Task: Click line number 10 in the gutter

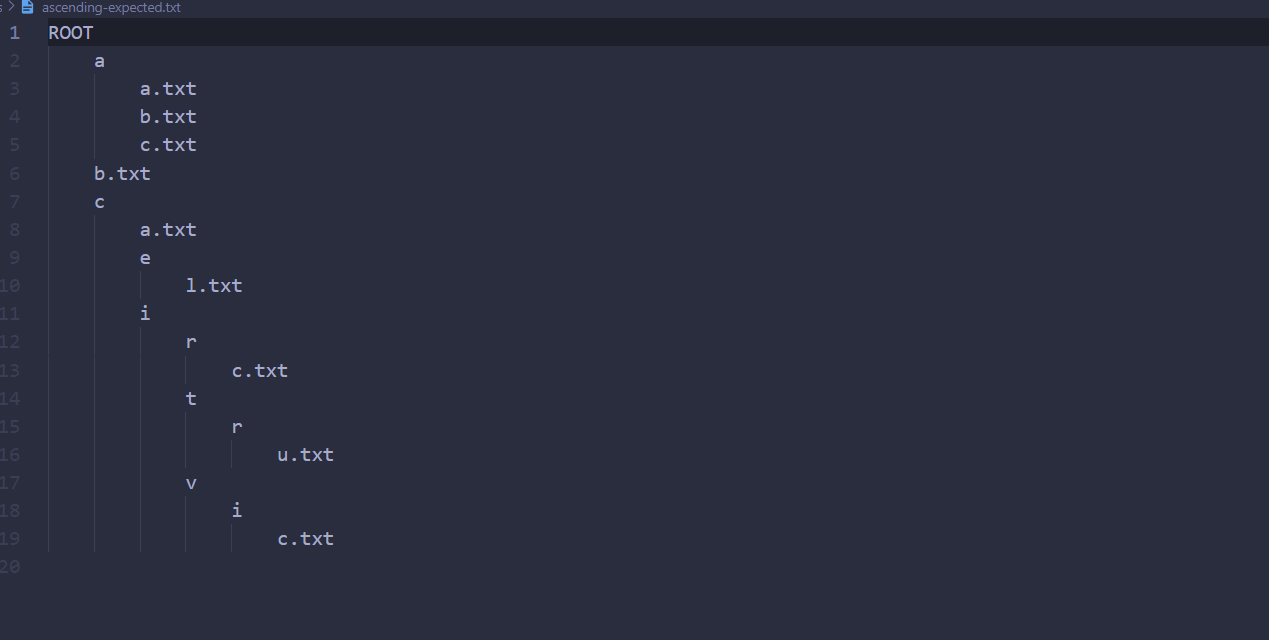Action: pos(11,286)
